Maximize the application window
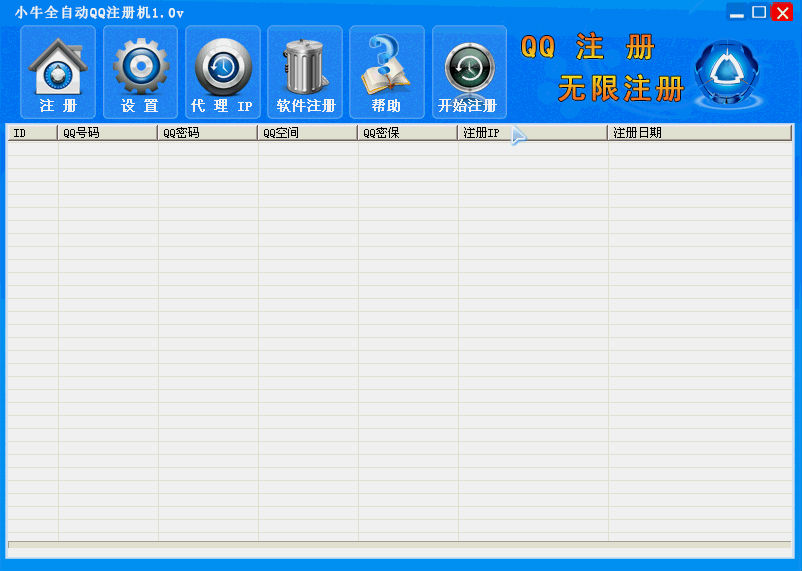The width and height of the screenshot is (802, 571). pyautogui.click(x=759, y=13)
